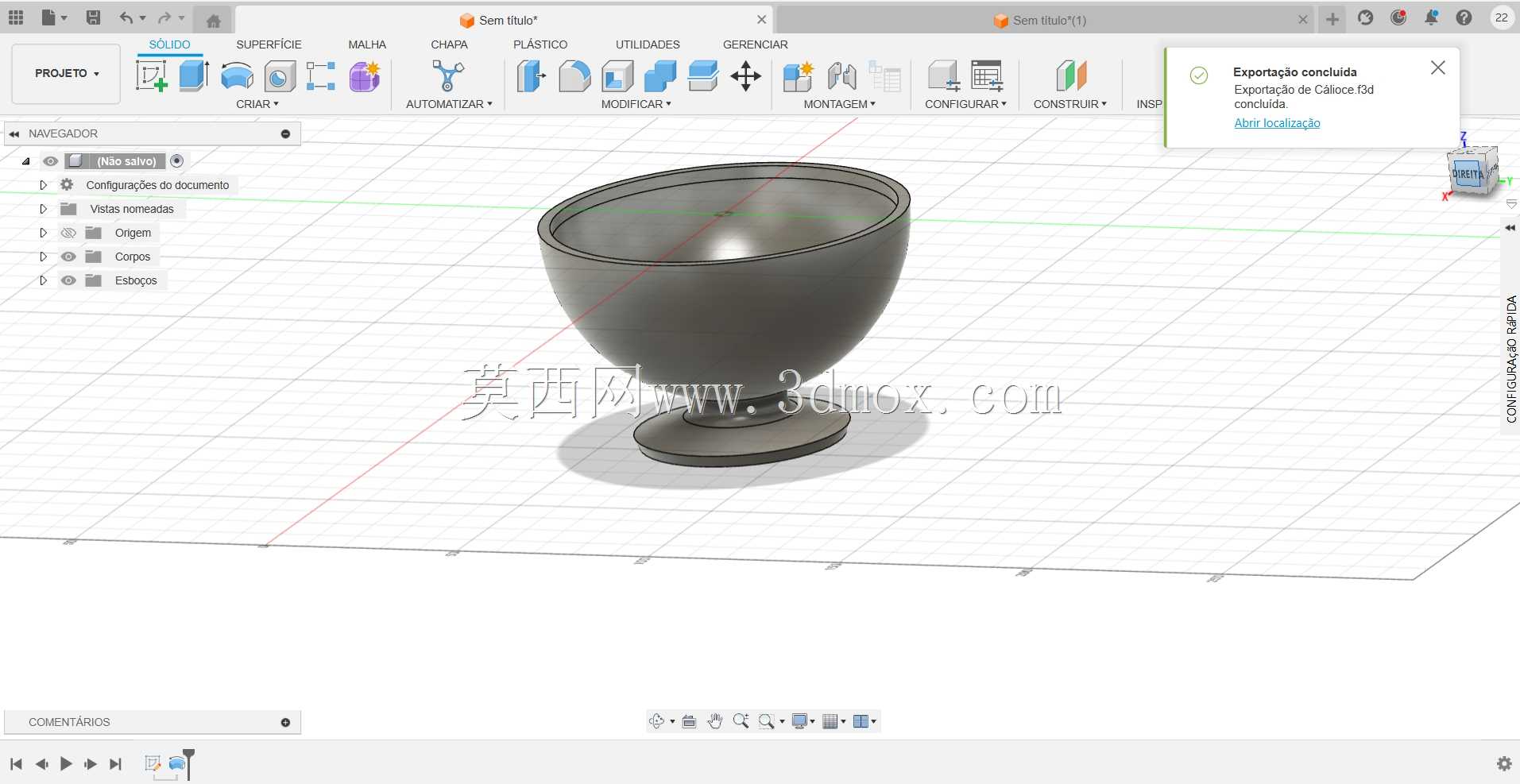Screen dimensions: 1520x784
Task: Click the Save disk icon
Action: 93,17
